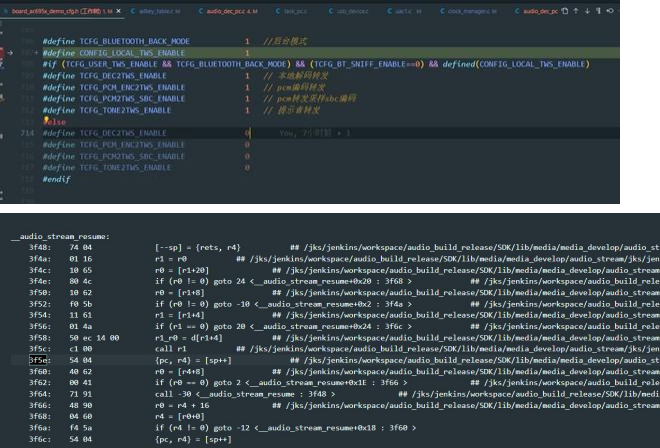
Task: Close the board_ac695x_demo_cfg.h tab
Action: [x=118, y=11]
